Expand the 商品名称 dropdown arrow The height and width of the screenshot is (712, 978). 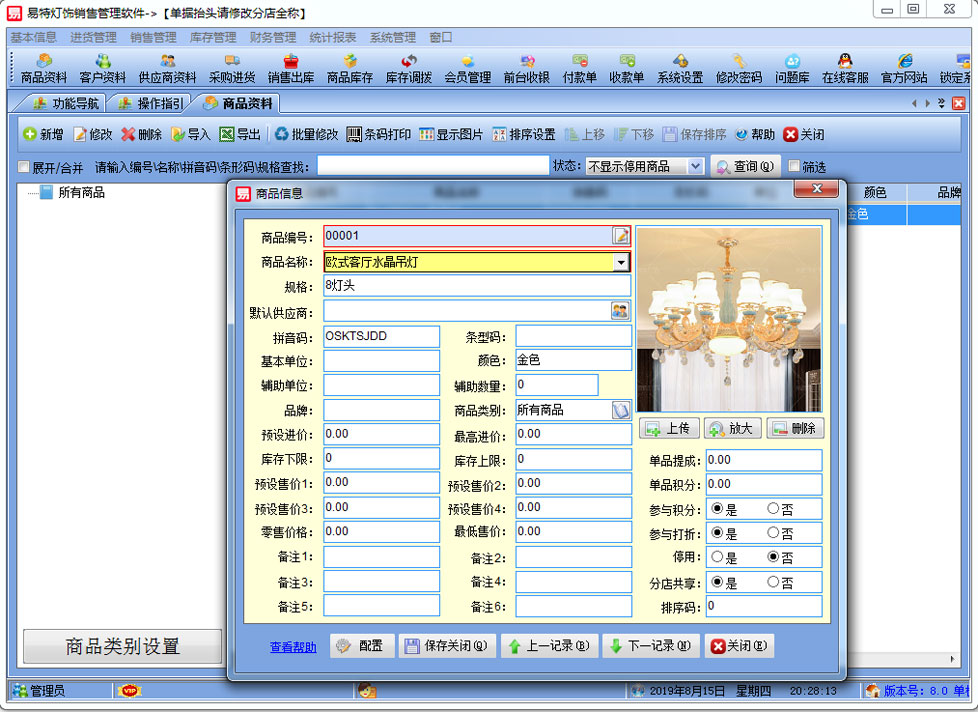[x=621, y=261]
